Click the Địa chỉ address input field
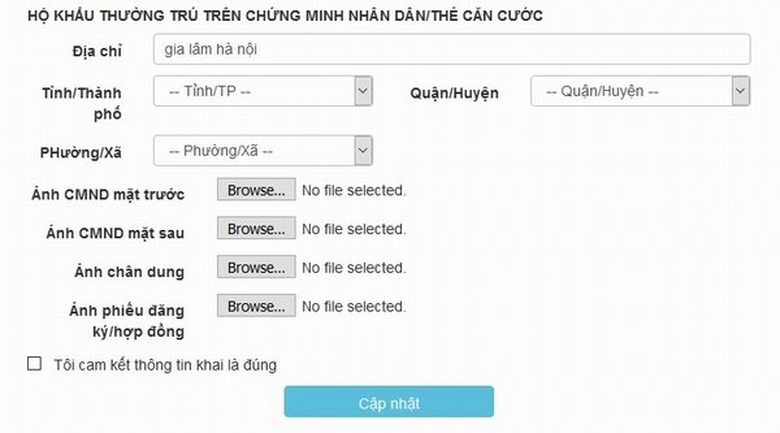The image size is (780, 433). point(451,49)
